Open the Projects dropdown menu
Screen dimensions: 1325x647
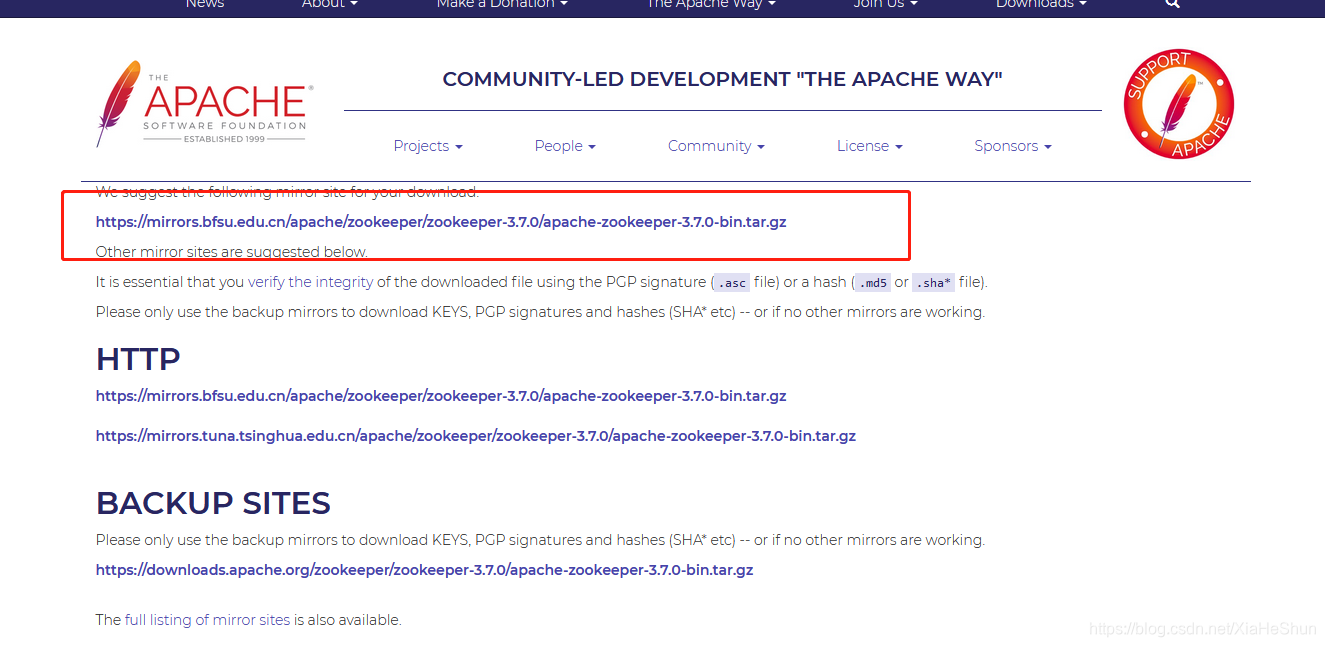pos(428,146)
